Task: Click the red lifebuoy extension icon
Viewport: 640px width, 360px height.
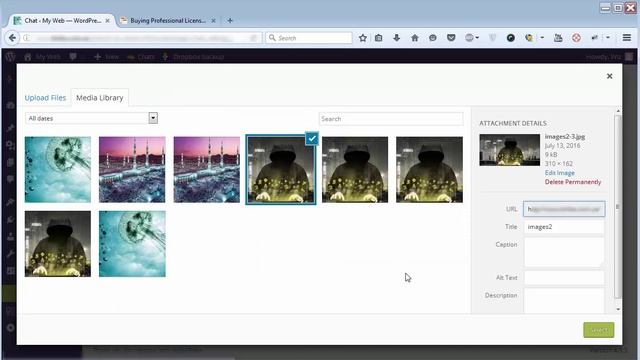Action: (x=576, y=38)
